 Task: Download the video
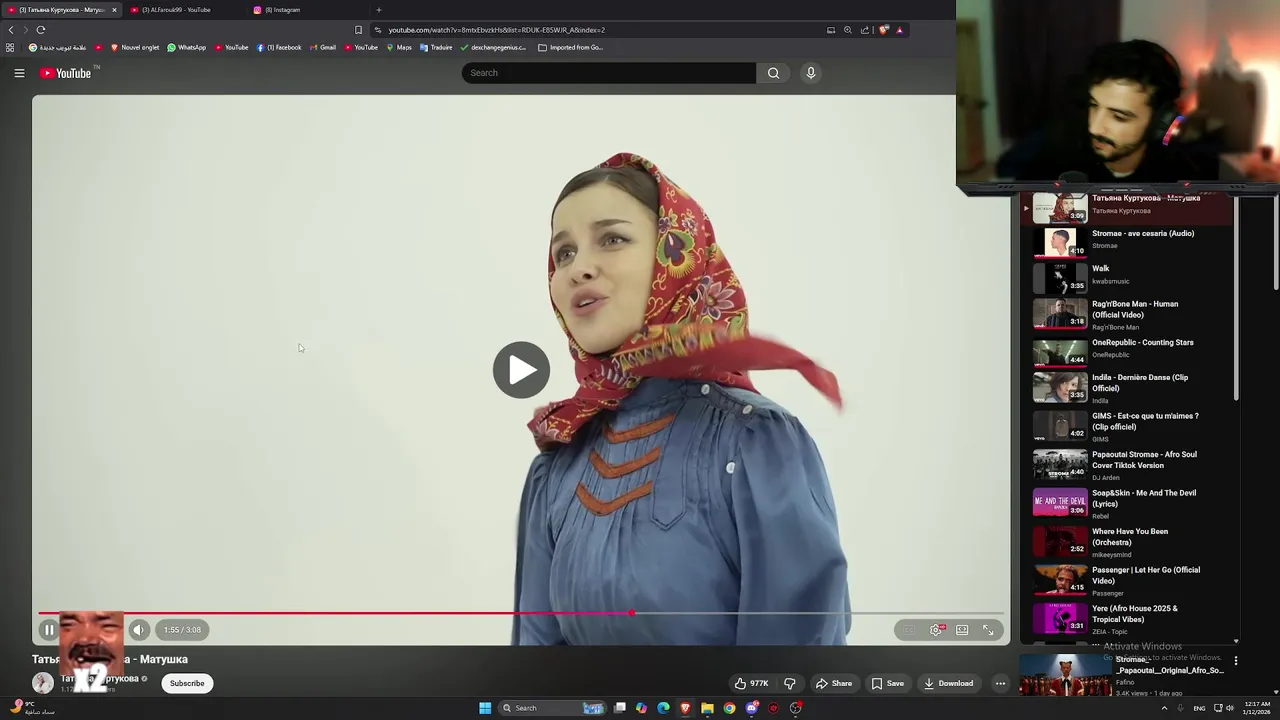pos(948,684)
